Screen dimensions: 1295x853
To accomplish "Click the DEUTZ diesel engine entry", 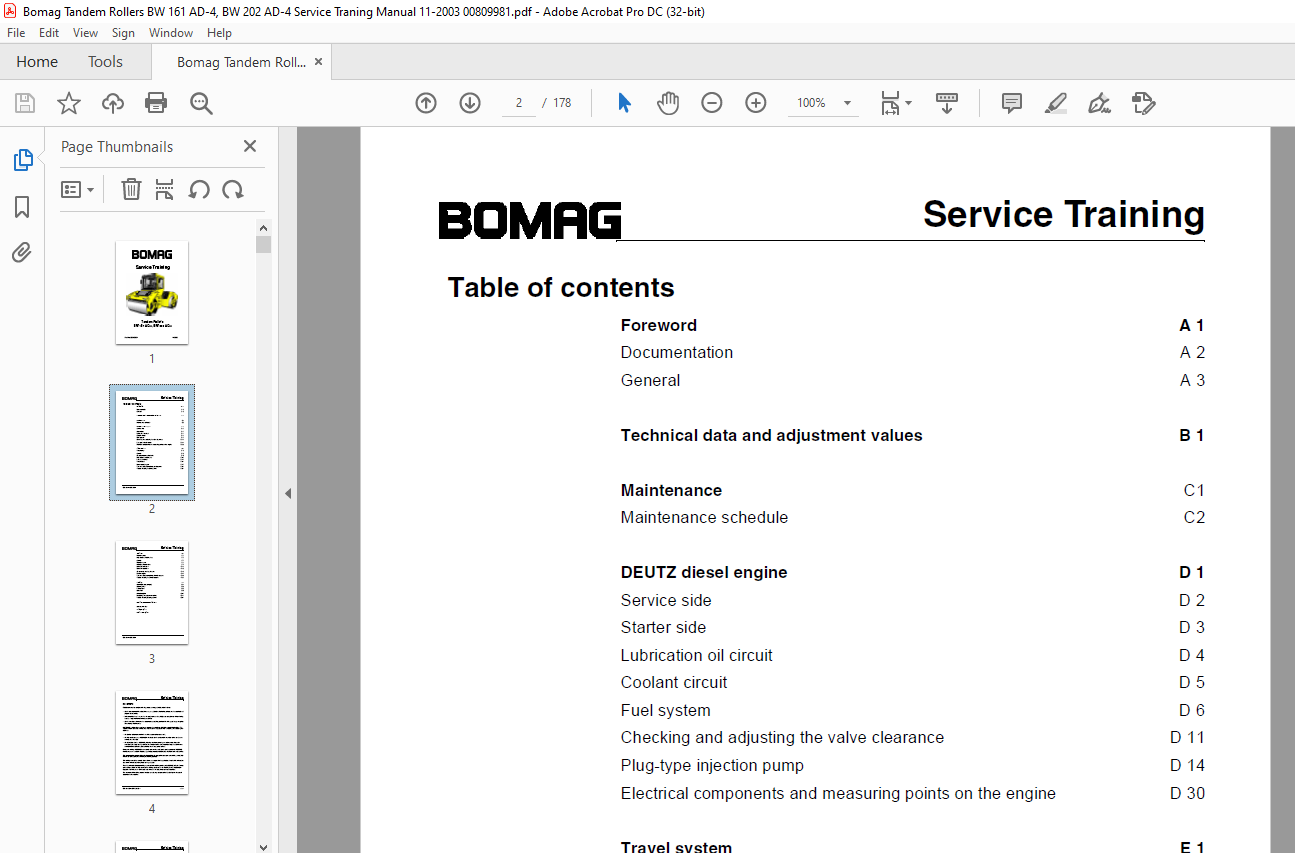I will (704, 572).
